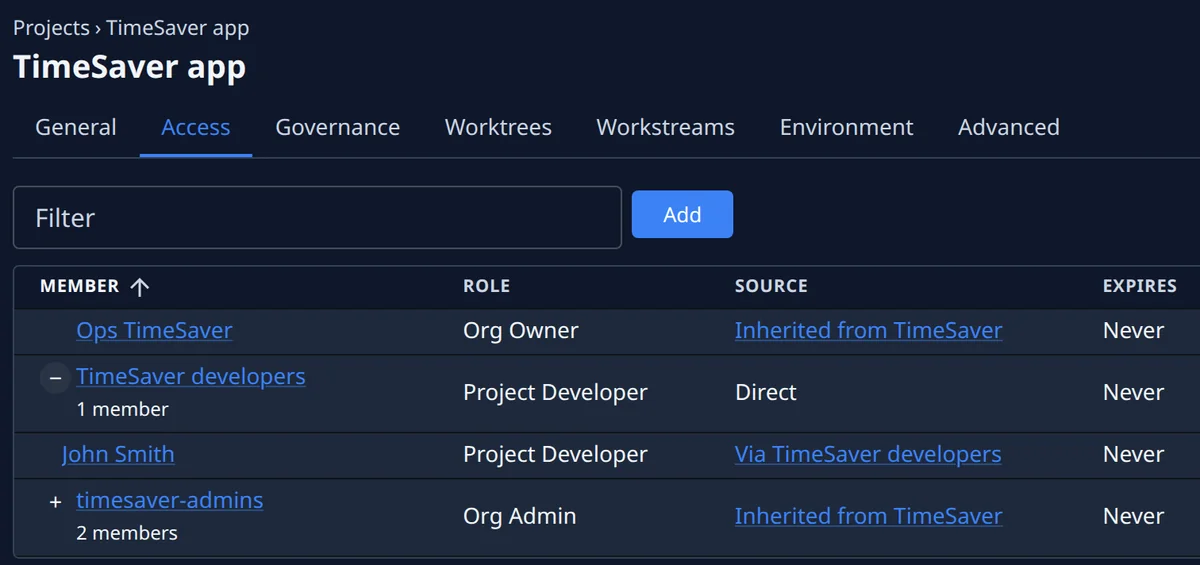
Task: Click the Never expiry for timesaver-admins
Action: coord(1133,516)
